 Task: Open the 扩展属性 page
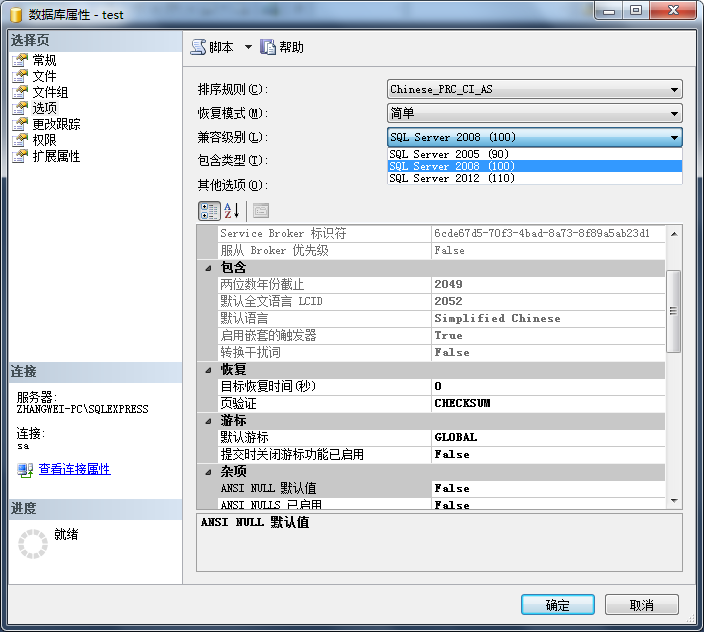[x=56, y=157]
